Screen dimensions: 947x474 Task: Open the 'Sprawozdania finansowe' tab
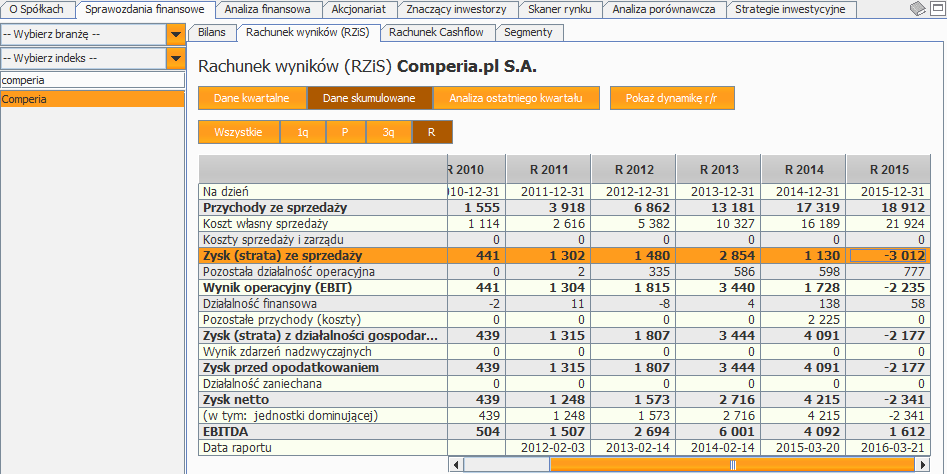[146, 9]
